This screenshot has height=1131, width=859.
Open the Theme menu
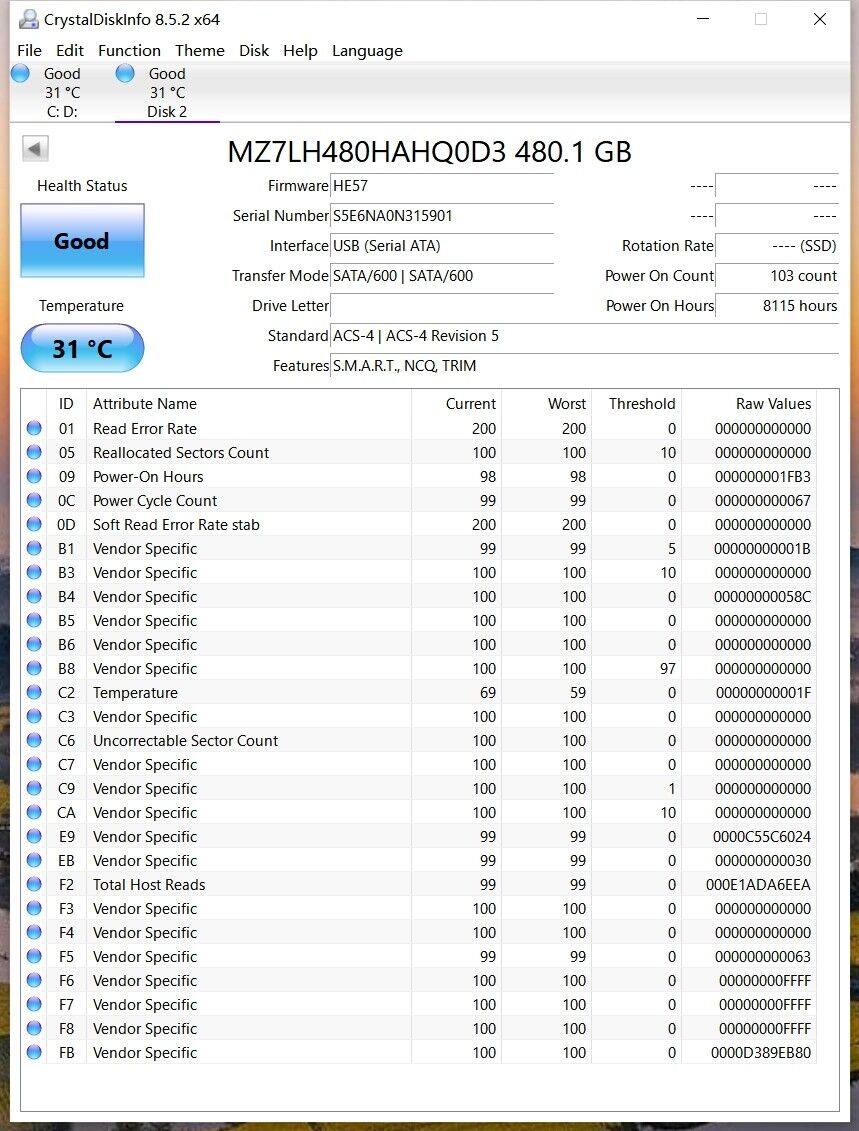pos(200,50)
